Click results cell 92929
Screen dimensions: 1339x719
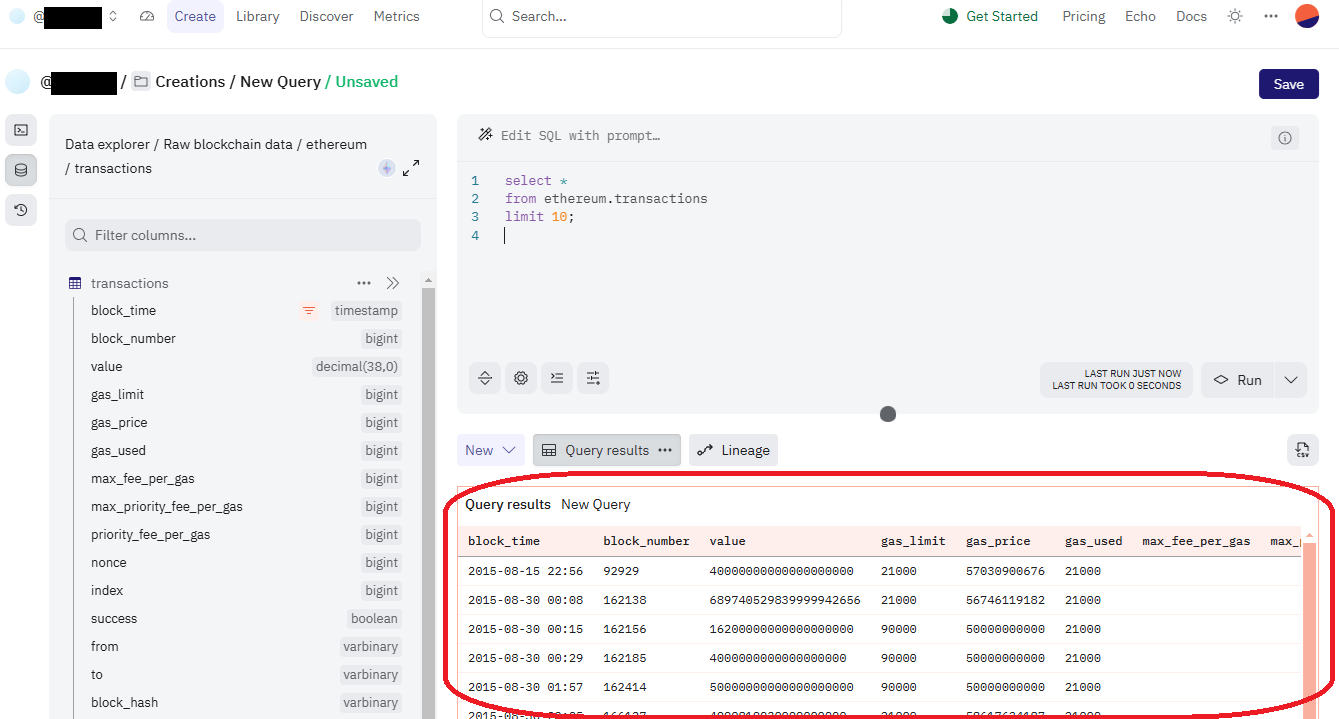[x=621, y=571]
